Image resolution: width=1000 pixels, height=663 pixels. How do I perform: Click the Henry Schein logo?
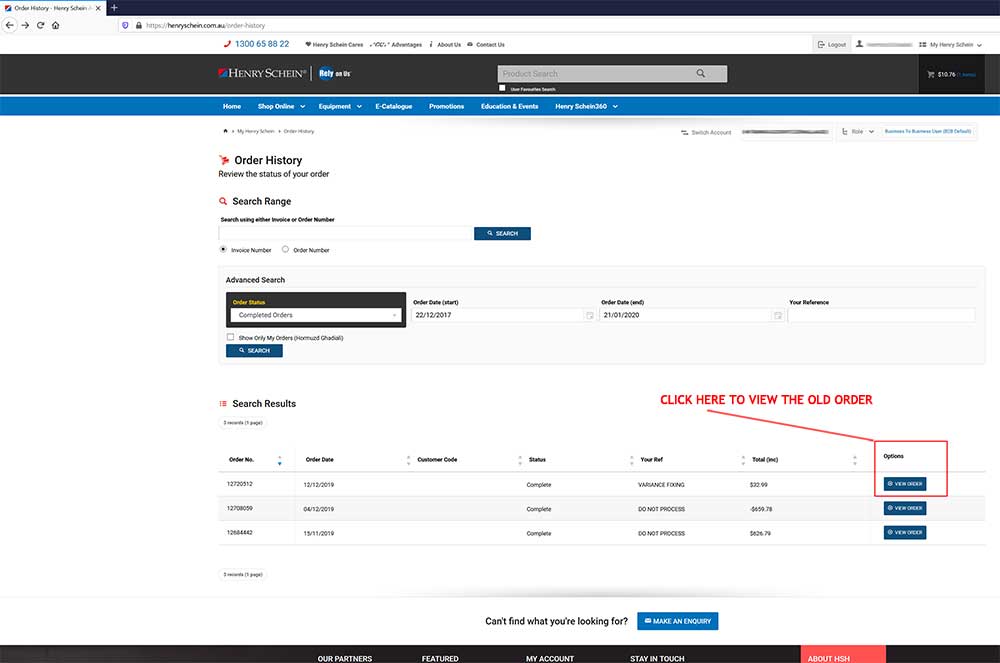262,74
